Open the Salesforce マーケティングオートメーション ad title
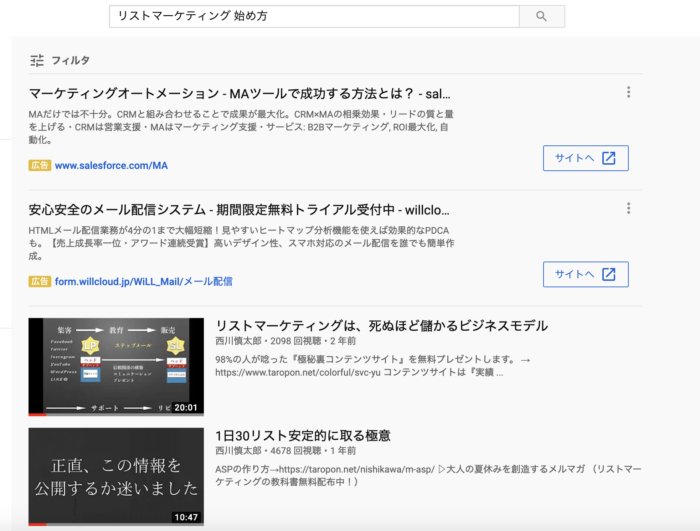700x531 pixels. pyautogui.click(x=239, y=92)
